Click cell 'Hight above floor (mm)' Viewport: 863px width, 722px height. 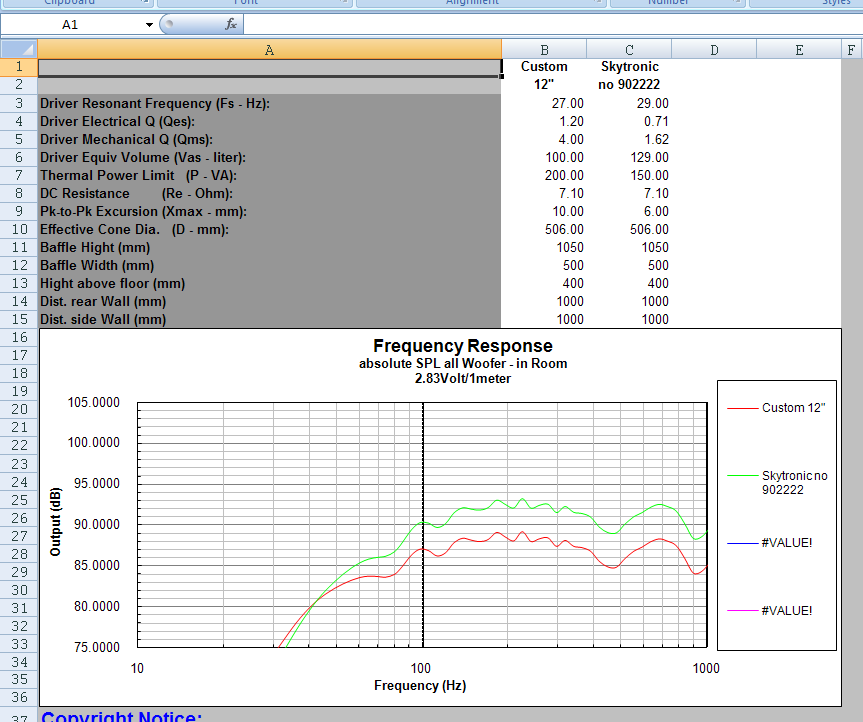tap(269, 283)
